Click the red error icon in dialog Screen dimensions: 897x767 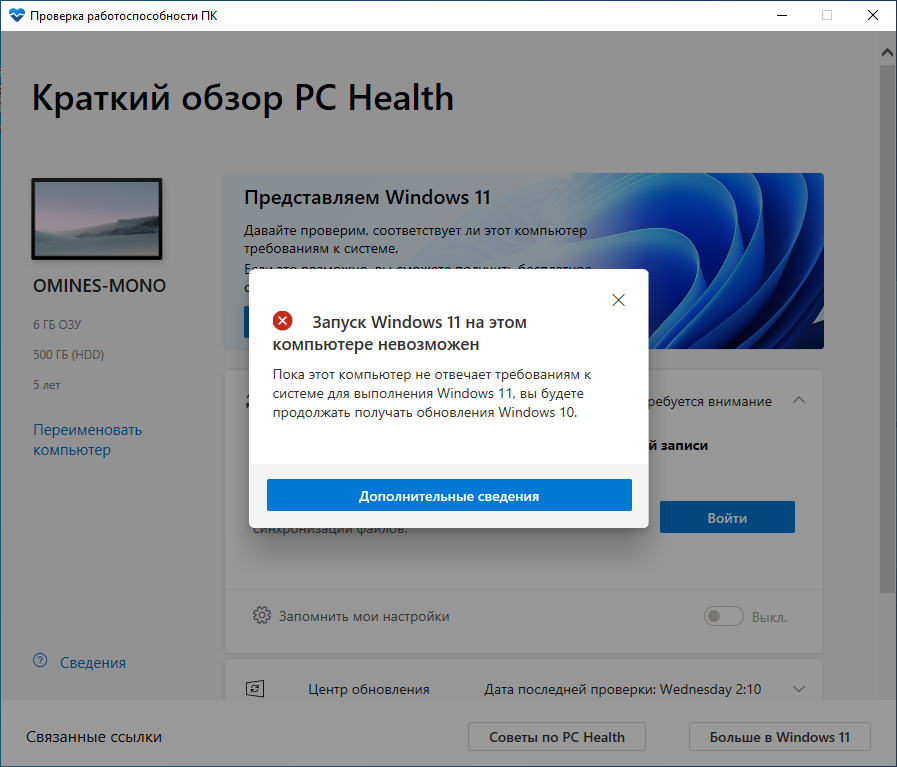pos(283,321)
